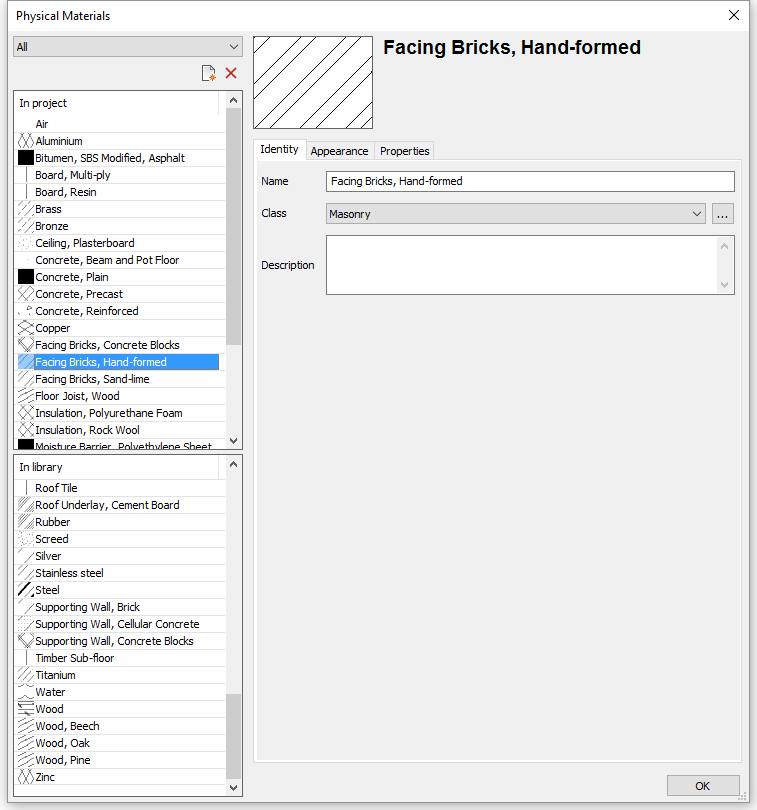The image size is (757, 810).
Task: Expand the Class Masonry dropdown
Action: pyautogui.click(x=516, y=214)
